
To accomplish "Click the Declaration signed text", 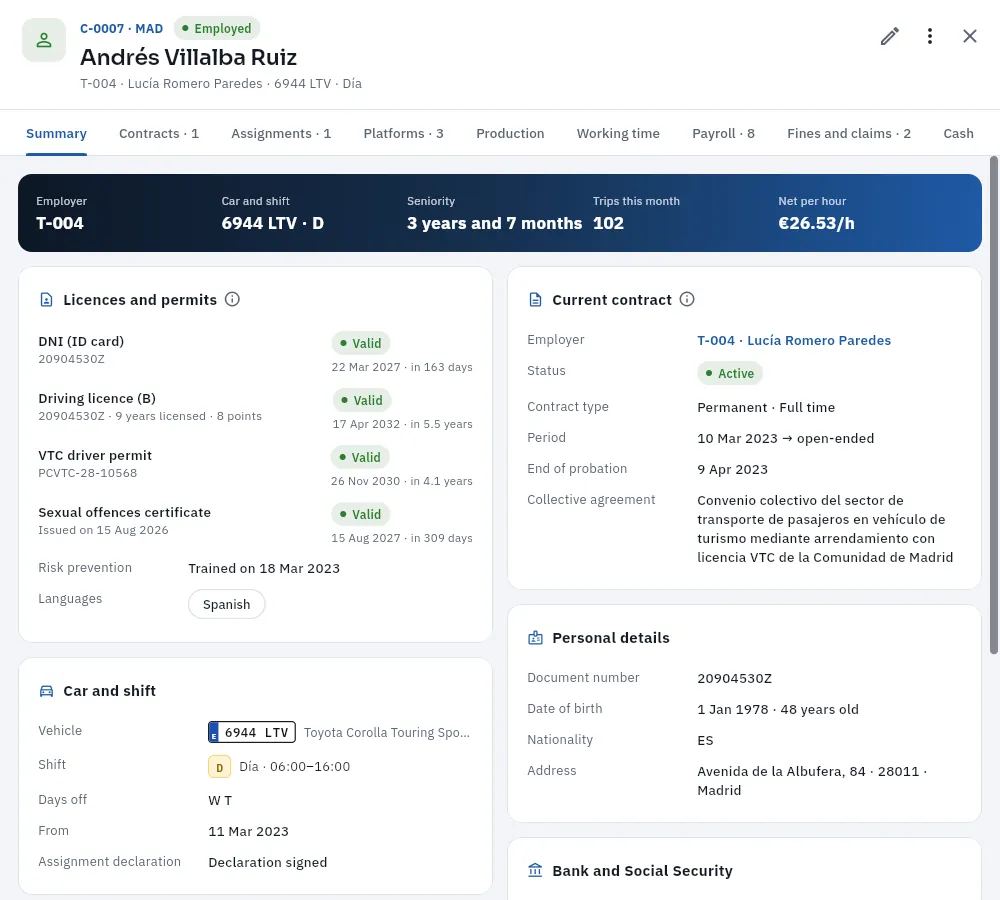I will pyautogui.click(x=268, y=862).
